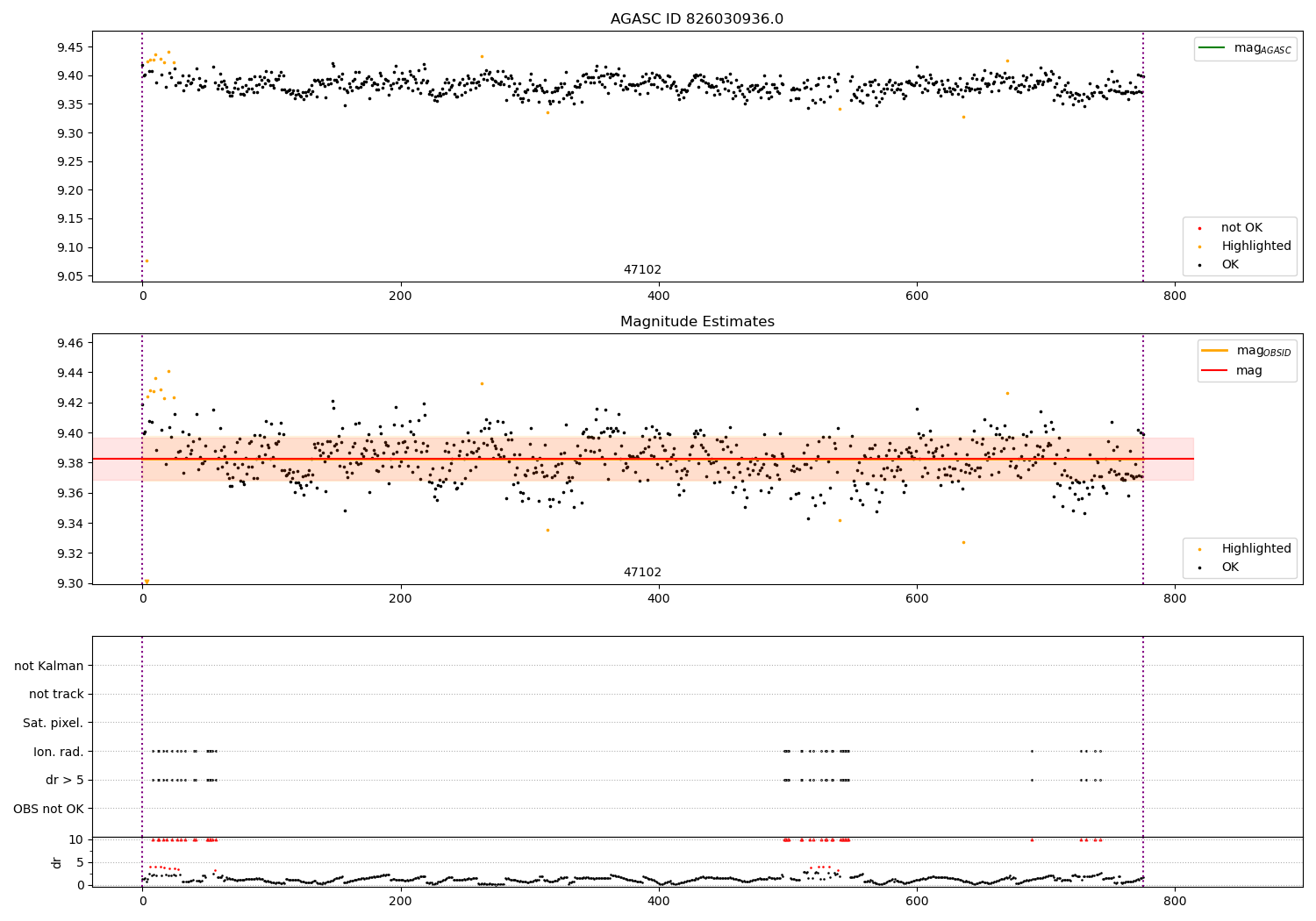This screenshot has height=921, width=1316.
Task: Click the 47102 label in Magnitude Estimates plot
Action: tap(642, 573)
